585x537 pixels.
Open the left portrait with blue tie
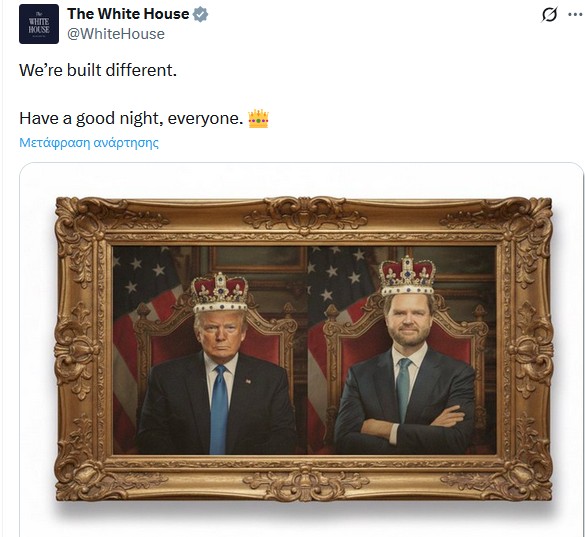coord(210,350)
